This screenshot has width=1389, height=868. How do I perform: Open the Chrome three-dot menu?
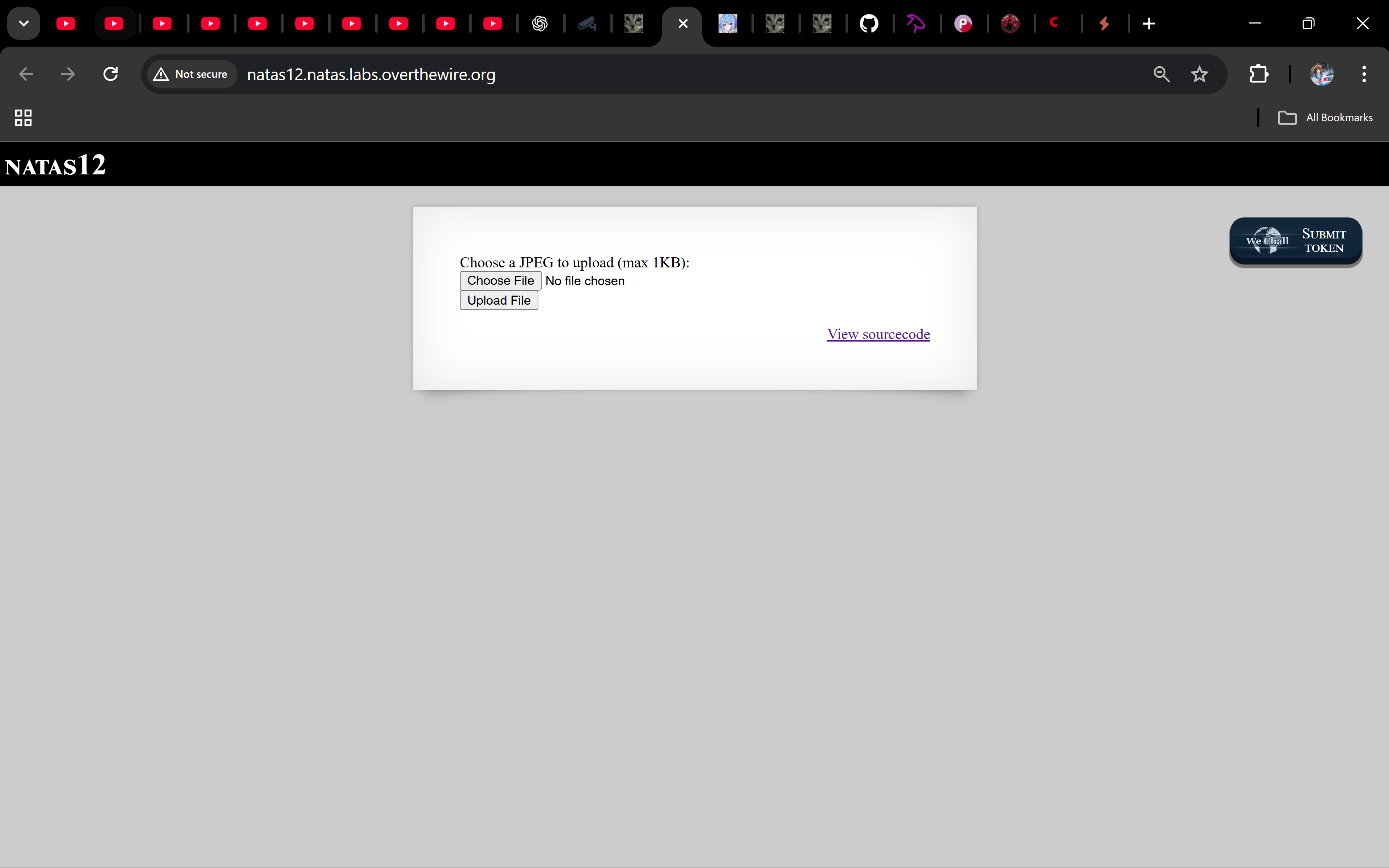tap(1364, 74)
